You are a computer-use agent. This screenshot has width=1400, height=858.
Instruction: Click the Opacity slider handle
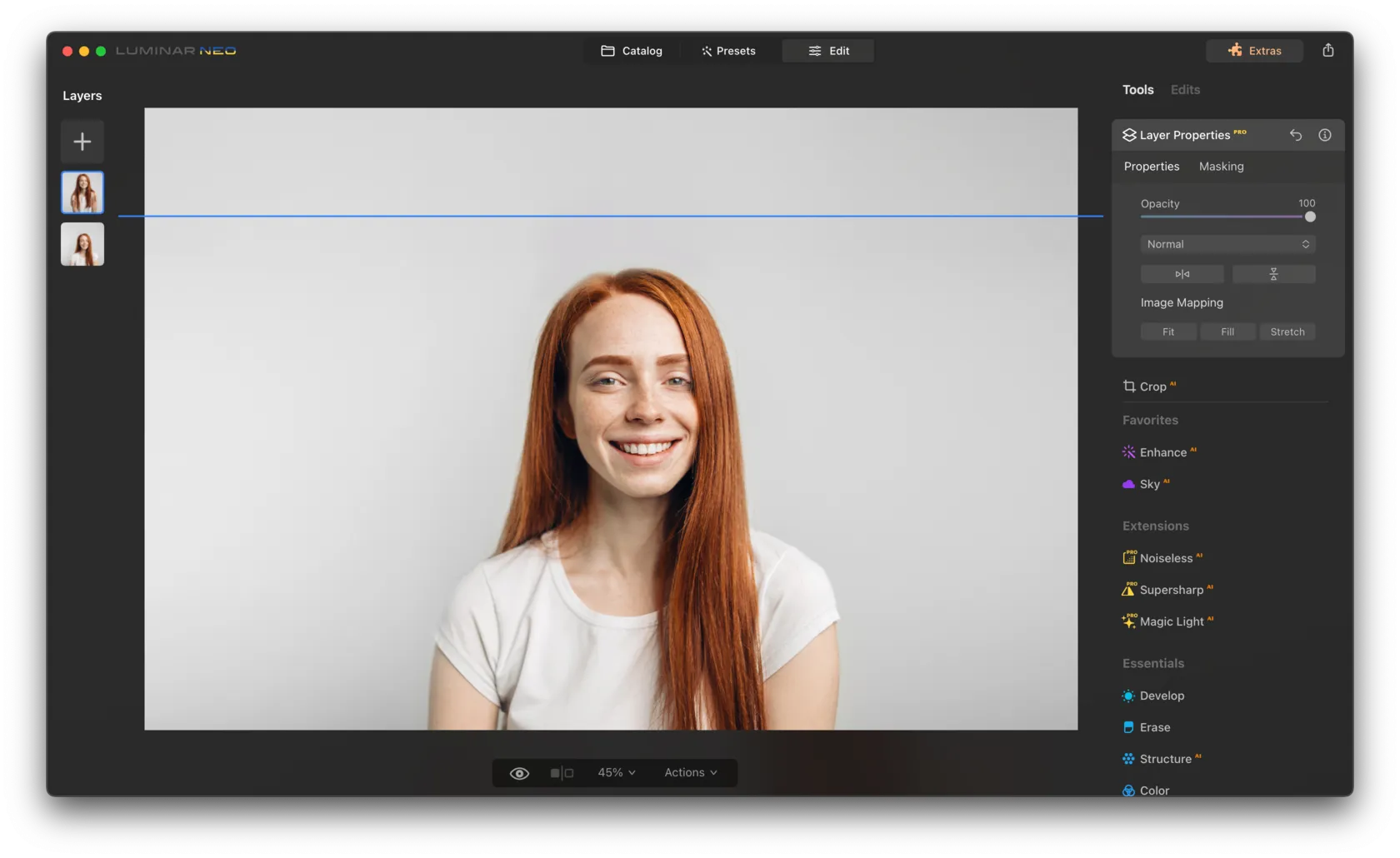1310,217
